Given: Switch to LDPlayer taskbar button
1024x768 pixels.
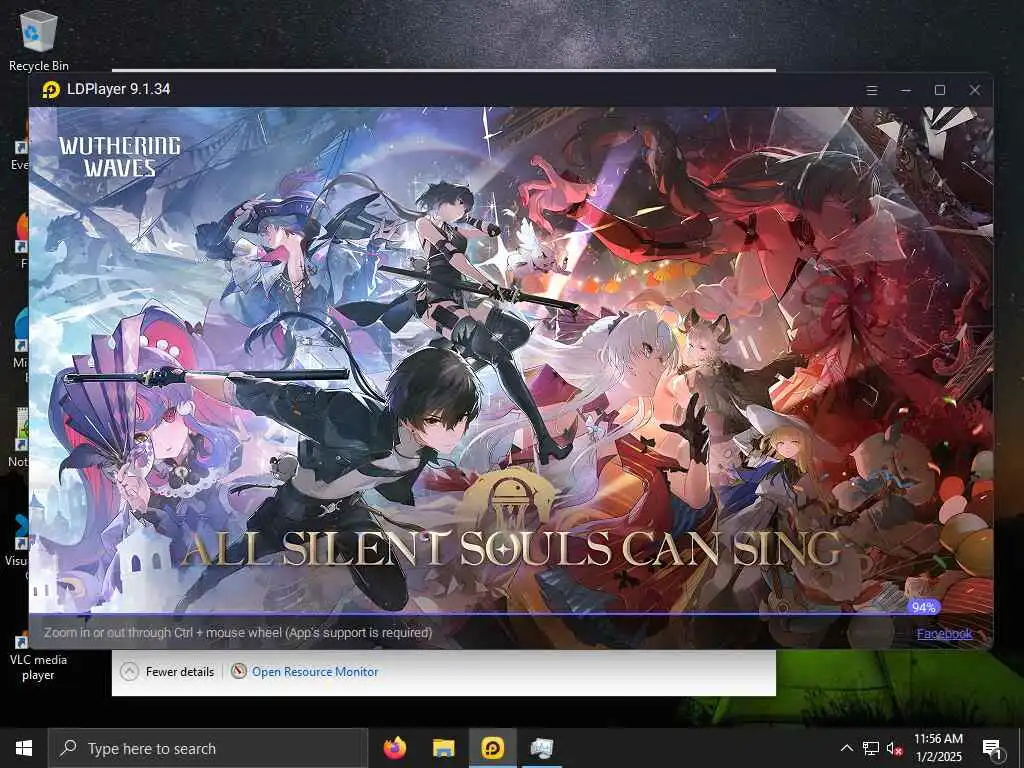Looking at the screenshot, I should coord(492,748).
